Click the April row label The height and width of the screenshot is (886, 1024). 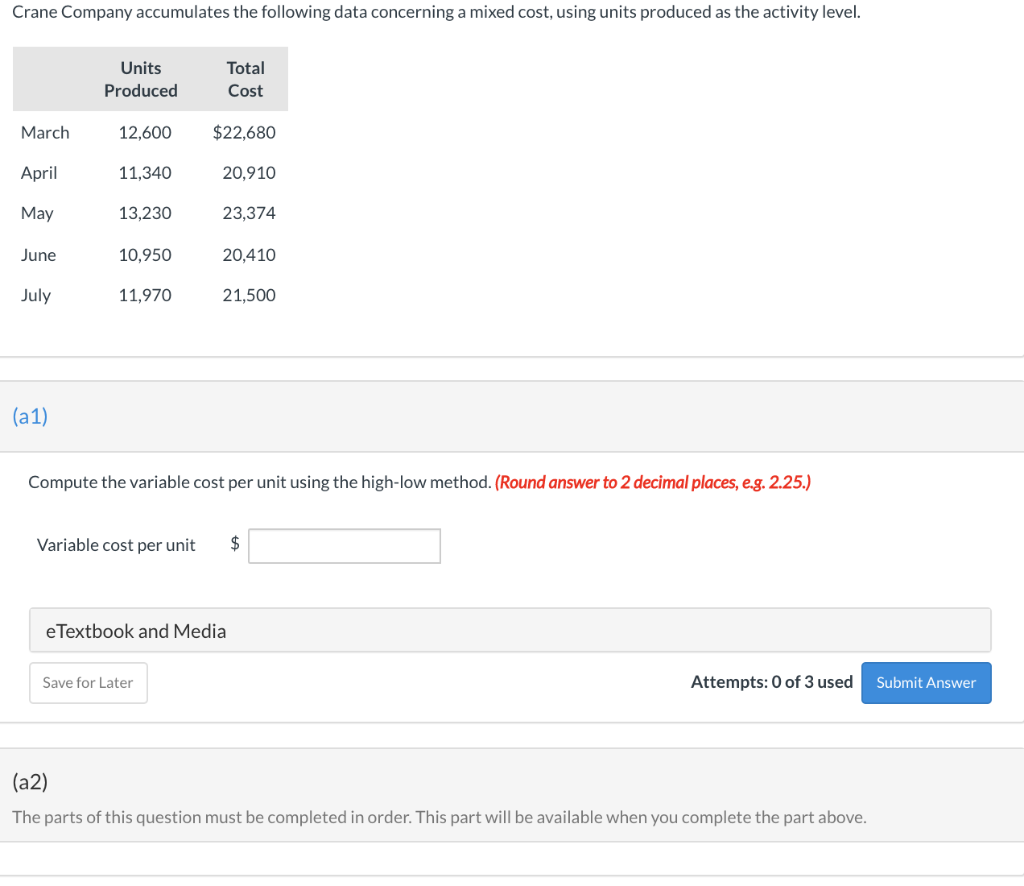(39, 173)
